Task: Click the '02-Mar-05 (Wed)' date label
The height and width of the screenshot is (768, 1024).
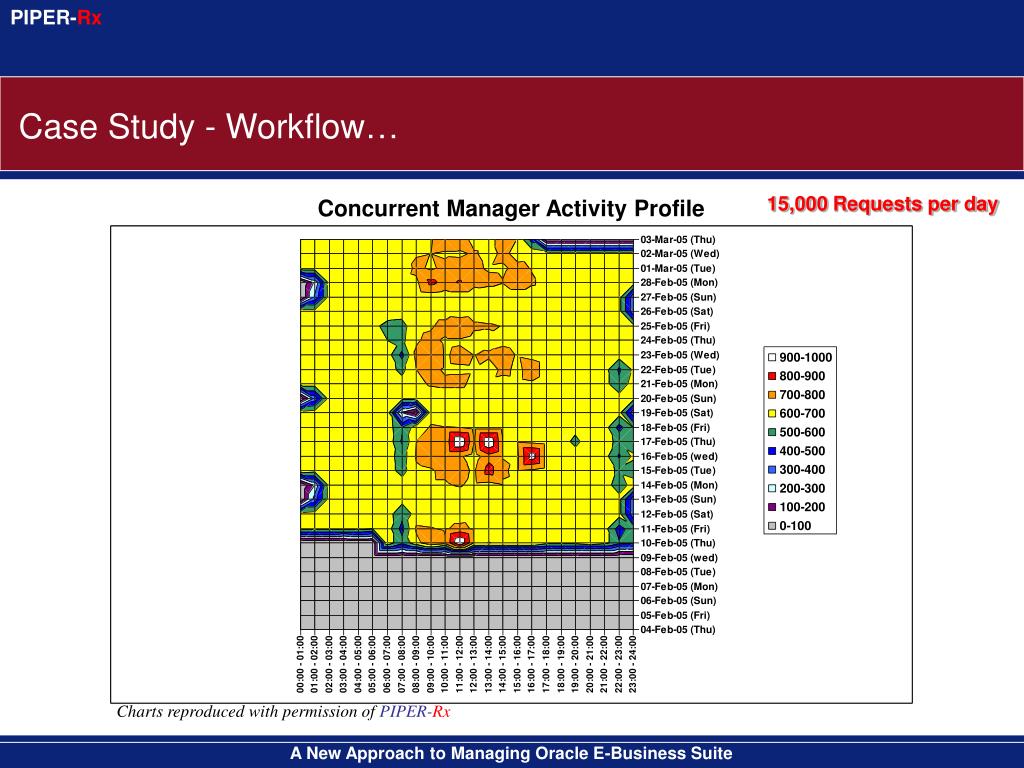Action: (680, 254)
